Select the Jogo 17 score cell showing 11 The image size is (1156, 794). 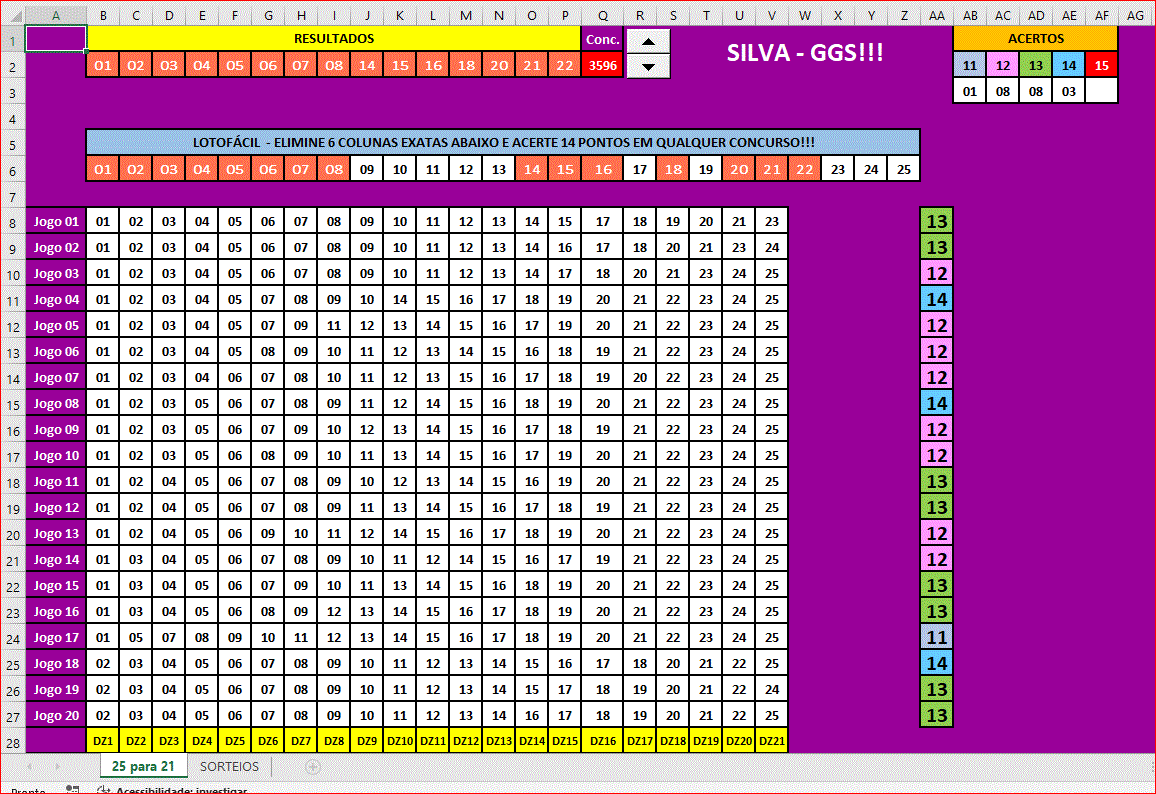tap(937, 637)
